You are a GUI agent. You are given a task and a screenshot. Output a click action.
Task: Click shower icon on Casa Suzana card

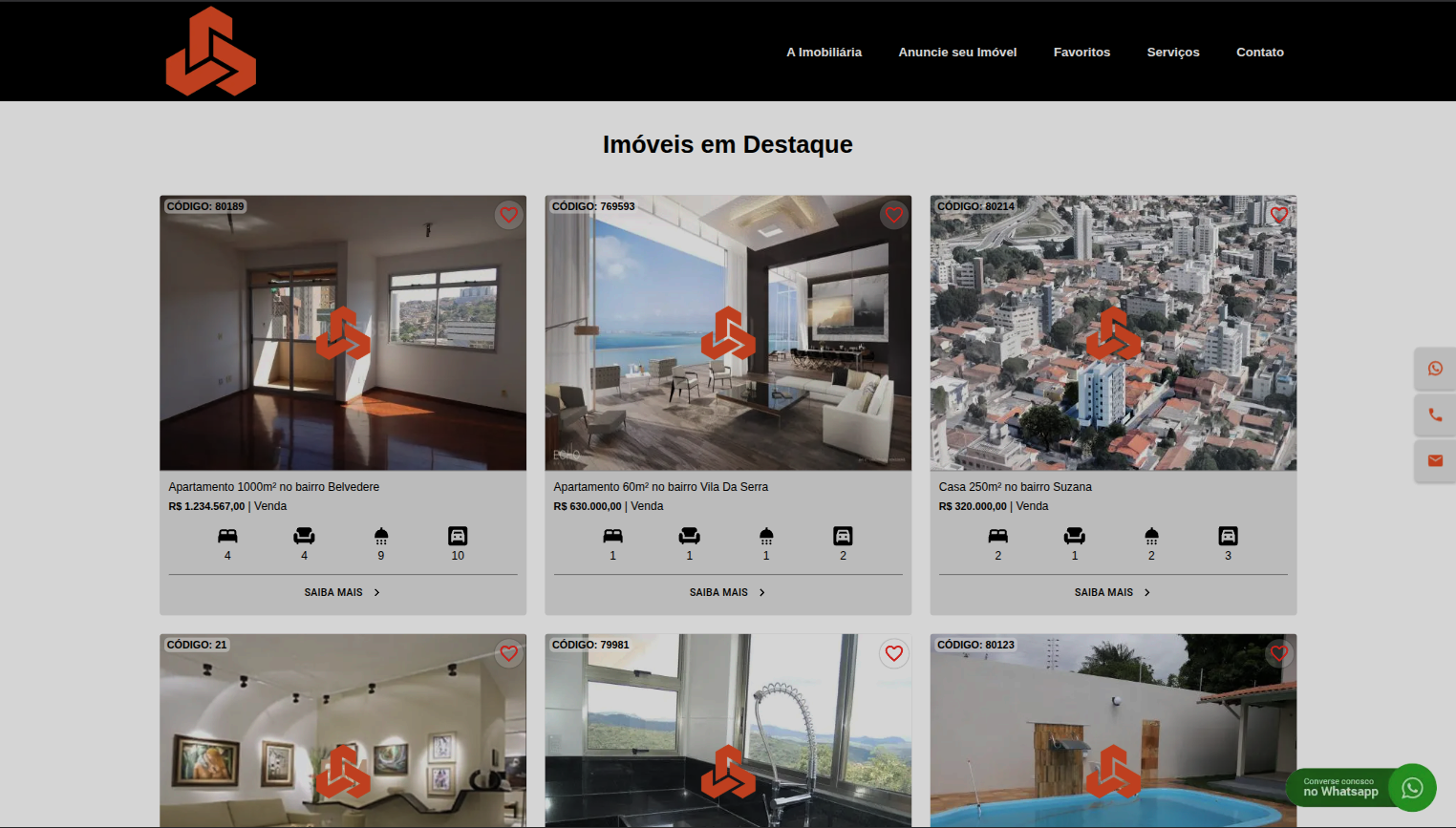[x=1151, y=536]
